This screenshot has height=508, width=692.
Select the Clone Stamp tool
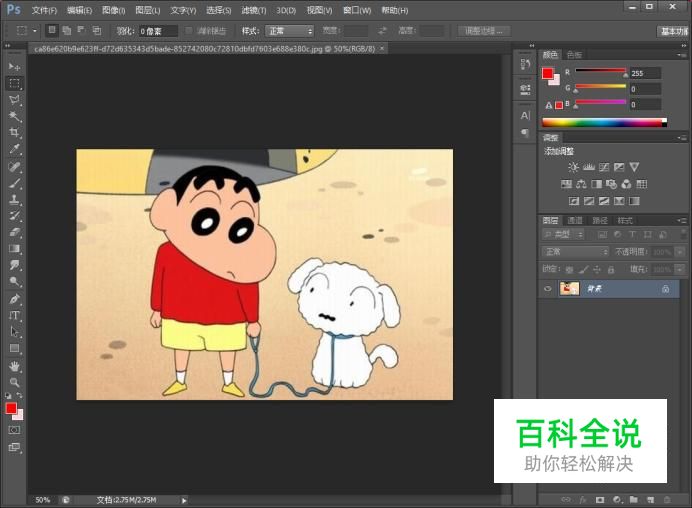[14, 199]
